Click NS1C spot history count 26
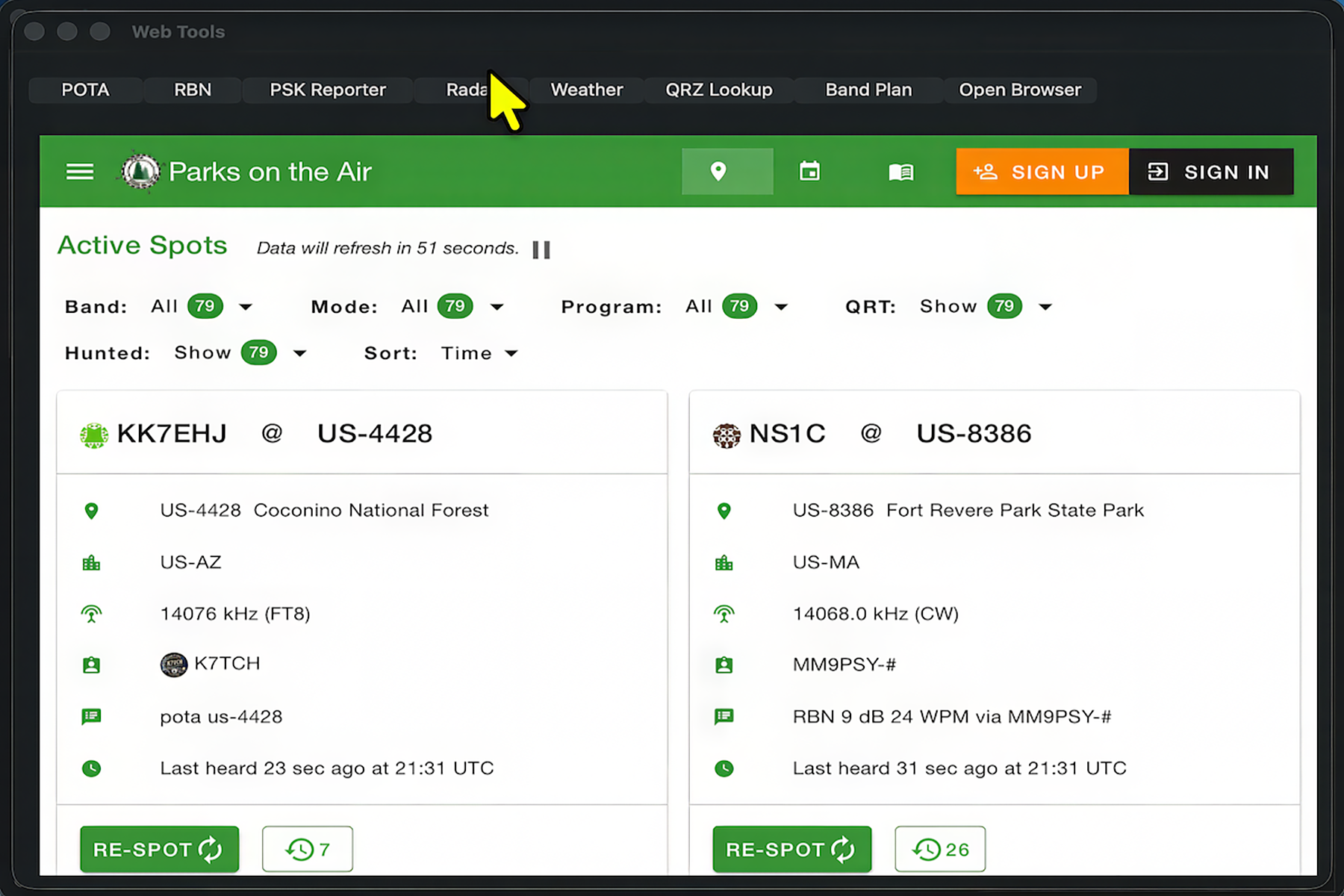The width and height of the screenshot is (1344, 896). click(x=940, y=849)
